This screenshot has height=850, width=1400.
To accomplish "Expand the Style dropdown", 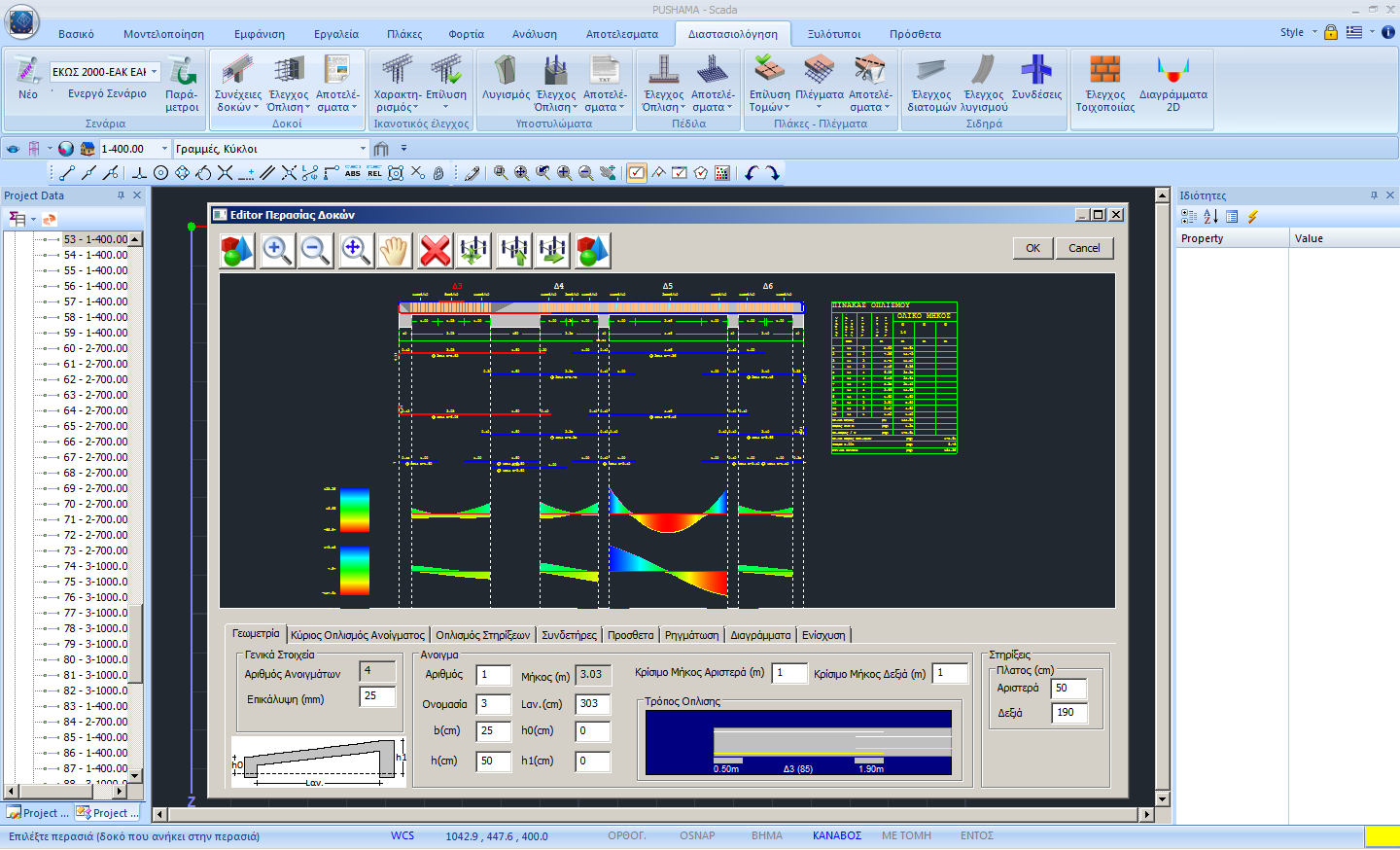I will 1314,32.
